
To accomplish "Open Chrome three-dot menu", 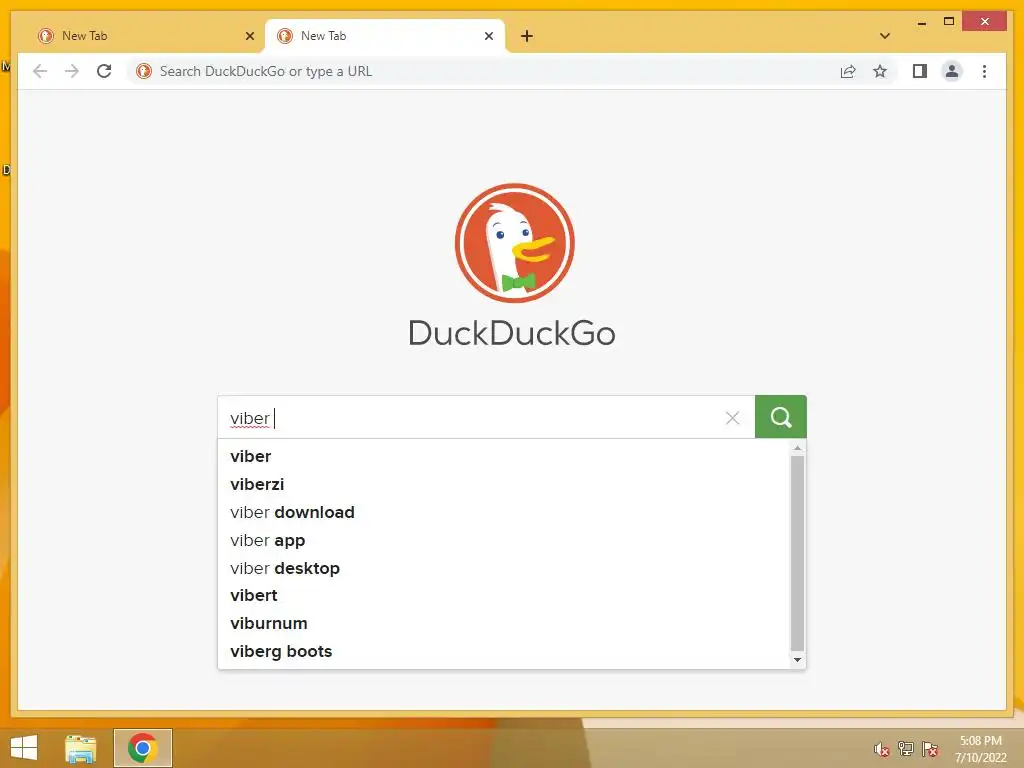I will click(x=984, y=71).
